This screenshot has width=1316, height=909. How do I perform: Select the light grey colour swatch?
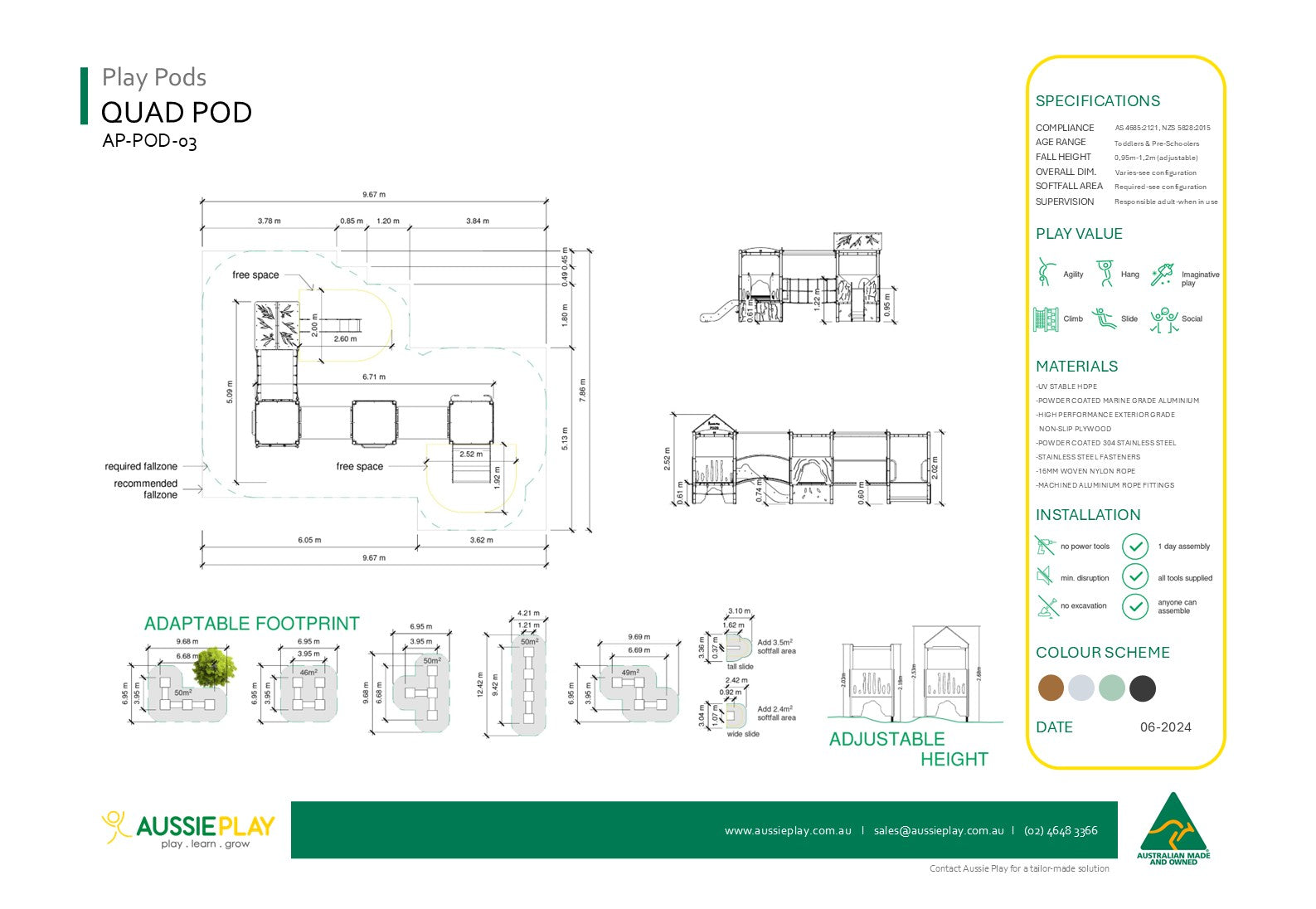click(x=1081, y=688)
